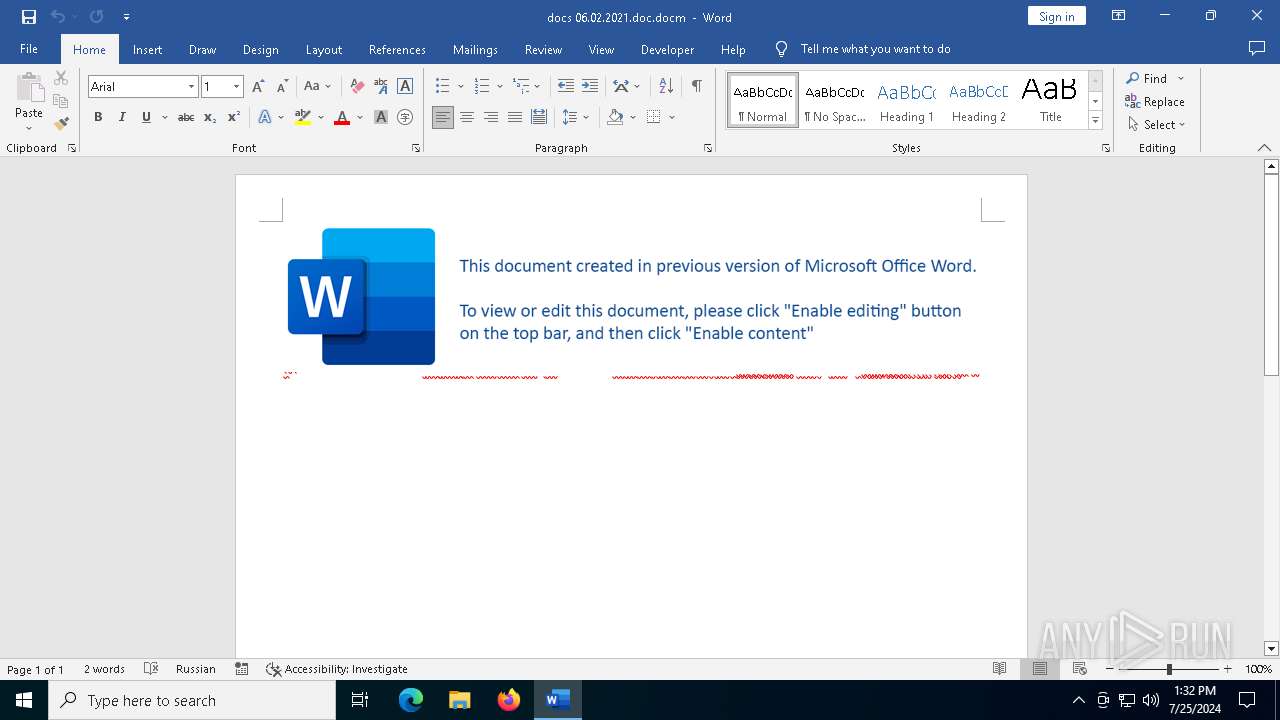Screen dimensions: 1280x720
Task: Open the Mailings tab
Action: tap(475, 49)
